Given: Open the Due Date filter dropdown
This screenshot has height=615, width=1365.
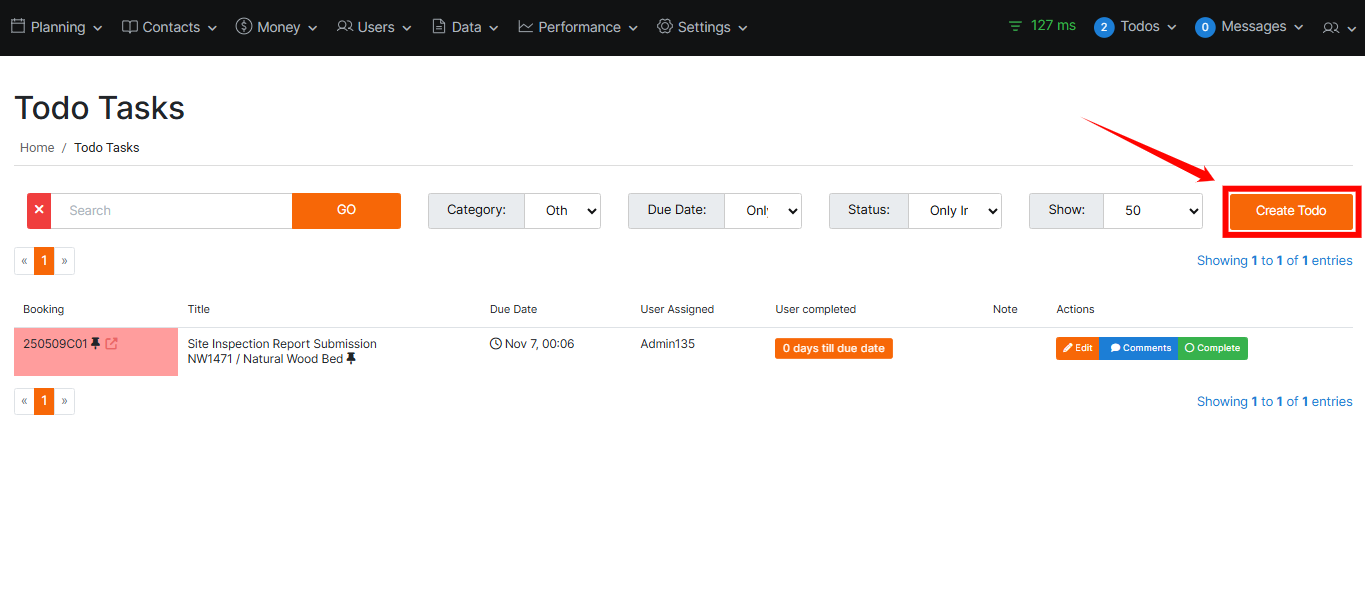Looking at the screenshot, I should [763, 211].
